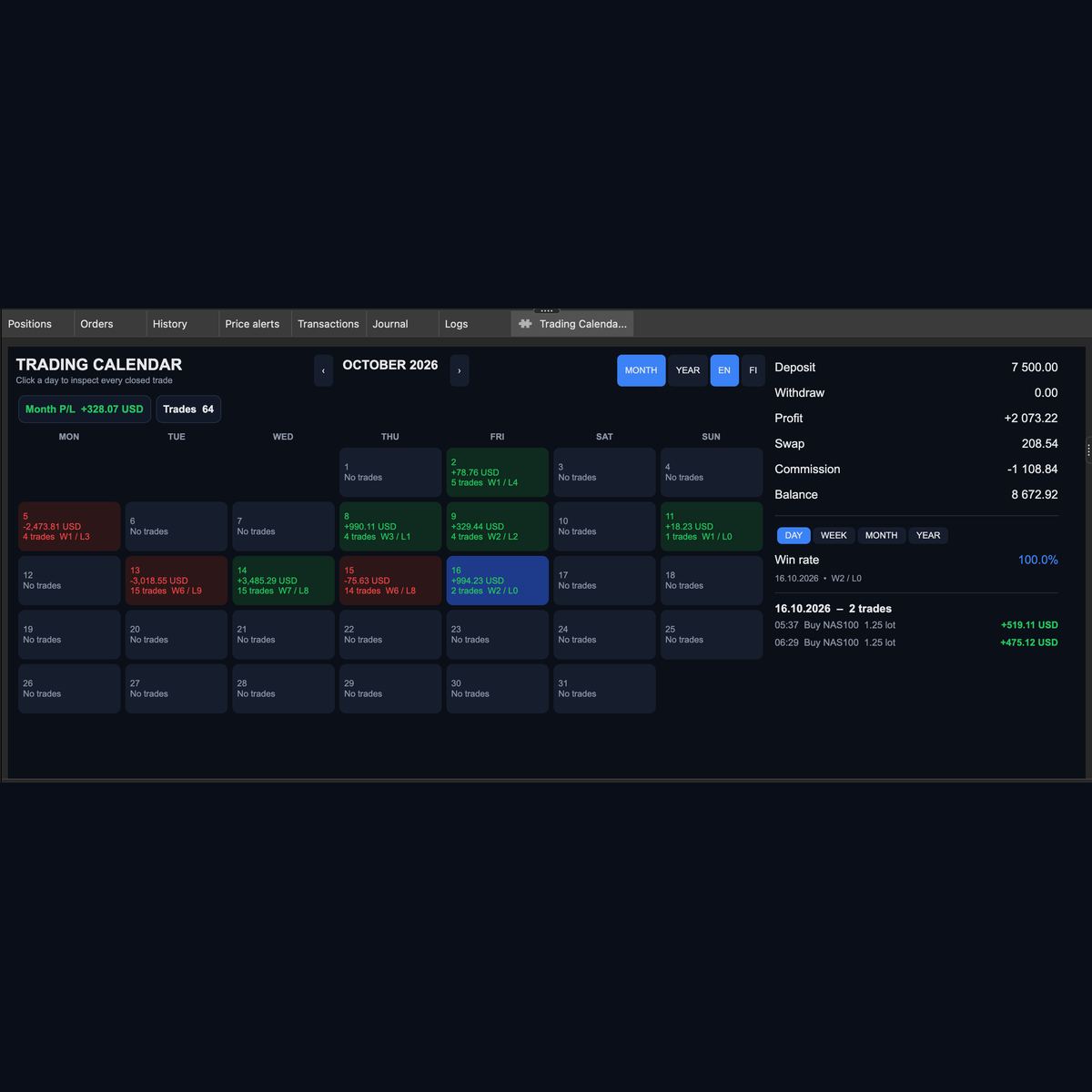Click the Balance value 8 672.92
The width and height of the screenshot is (1092, 1092).
(x=1035, y=495)
